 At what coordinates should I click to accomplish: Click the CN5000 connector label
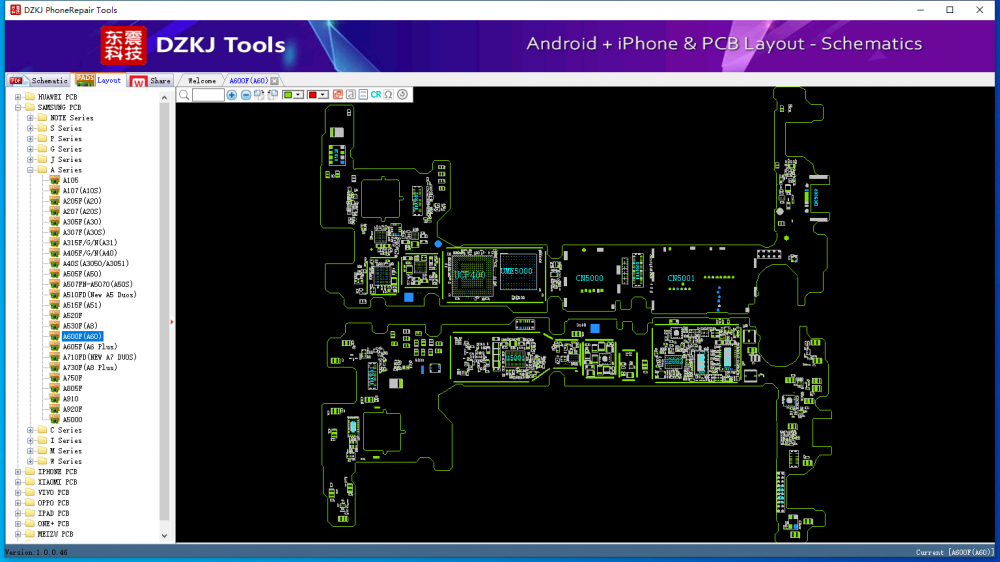(589, 278)
